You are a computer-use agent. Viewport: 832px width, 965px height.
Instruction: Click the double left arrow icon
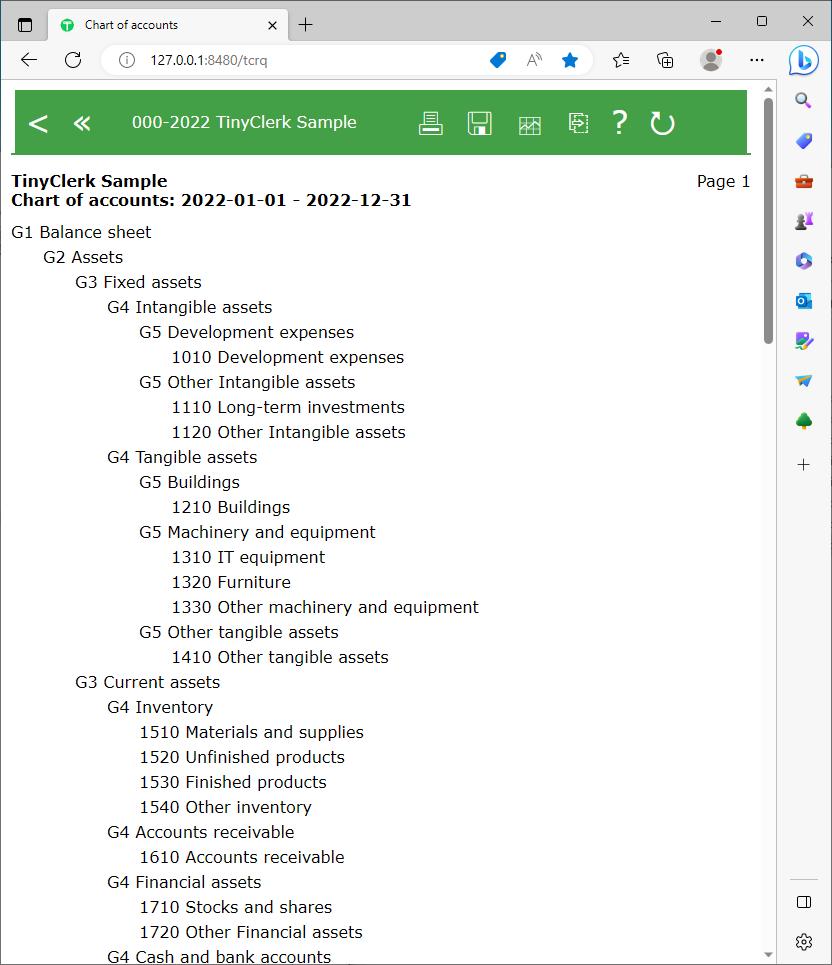click(x=82, y=123)
